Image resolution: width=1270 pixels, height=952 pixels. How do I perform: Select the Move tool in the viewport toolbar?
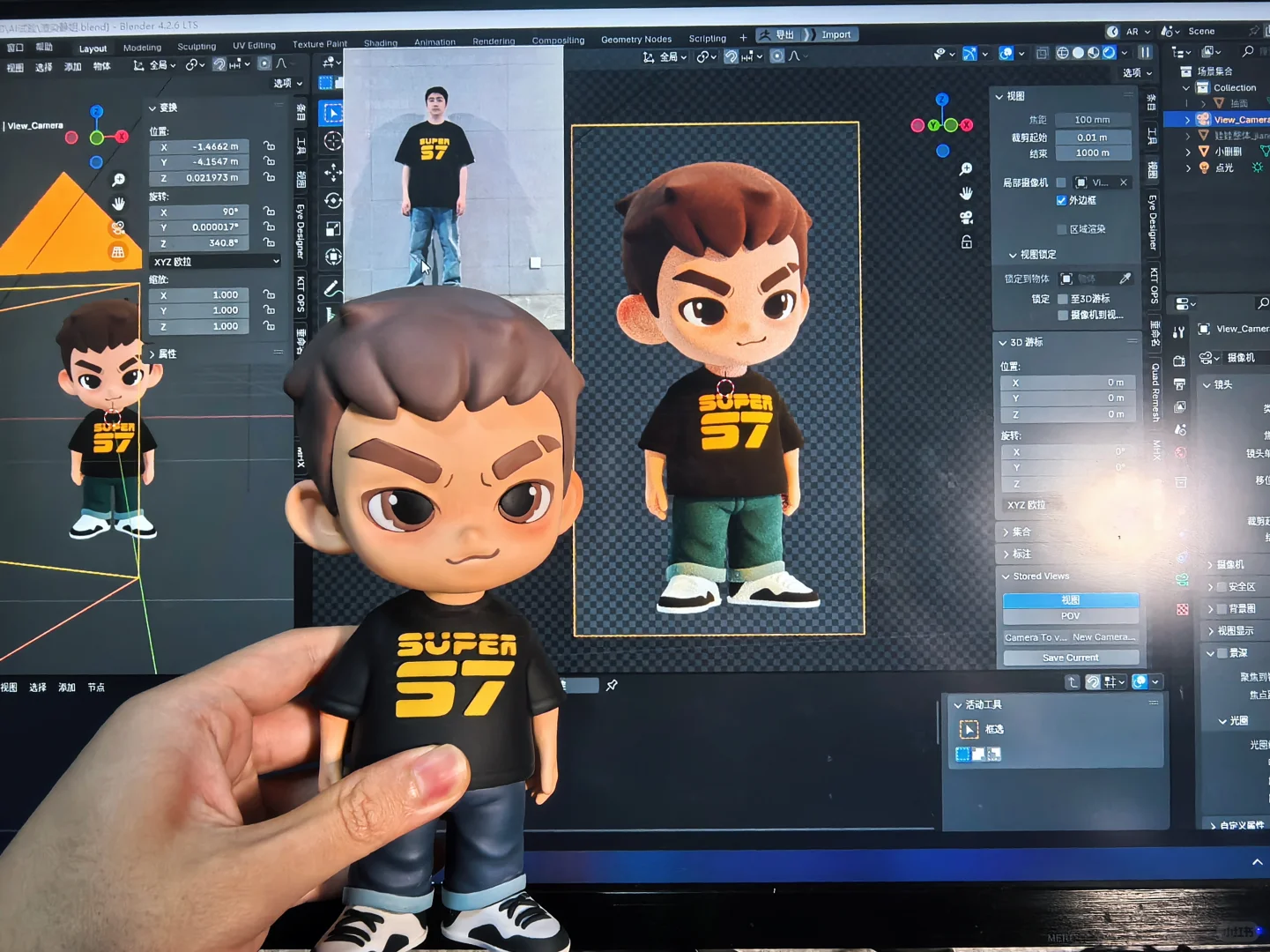[332, 172]
